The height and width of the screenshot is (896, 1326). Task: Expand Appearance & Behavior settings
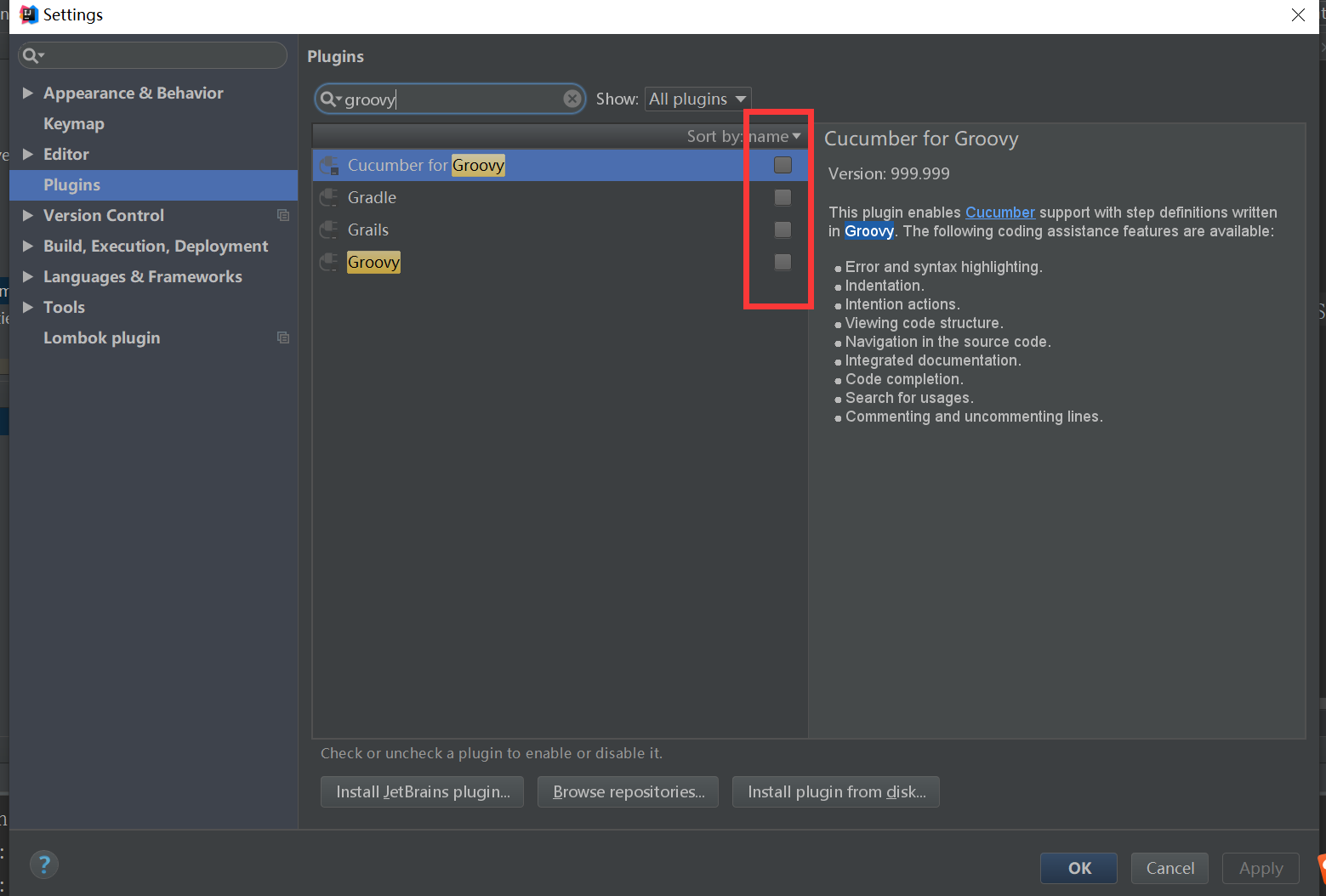pyautogui.click(x=28, y=93)
